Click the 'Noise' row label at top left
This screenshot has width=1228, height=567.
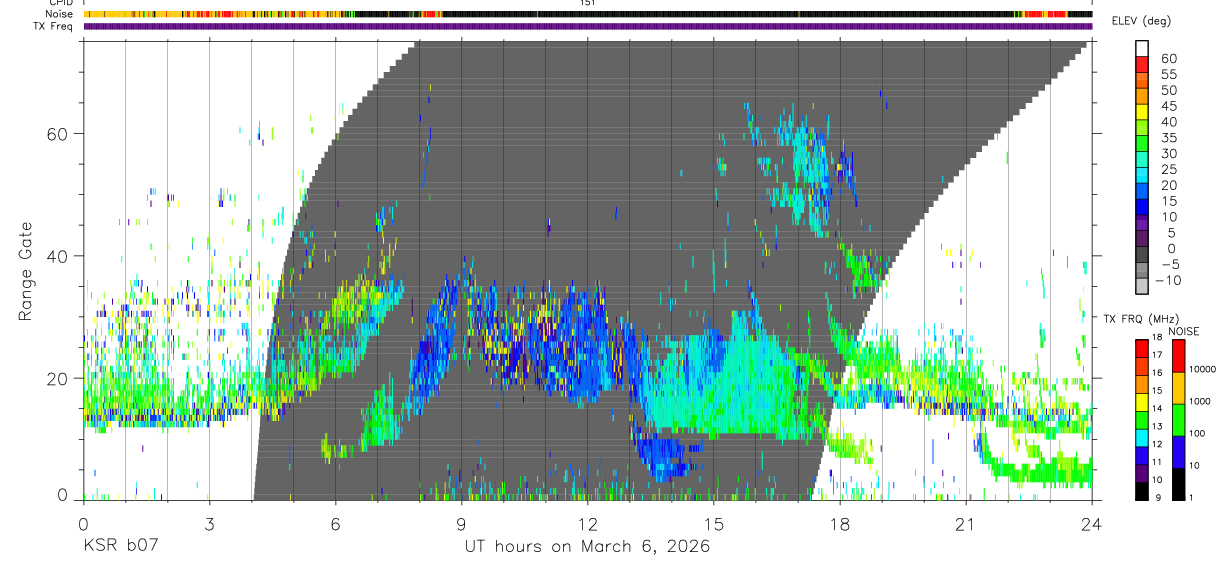[x=60, y=14]
